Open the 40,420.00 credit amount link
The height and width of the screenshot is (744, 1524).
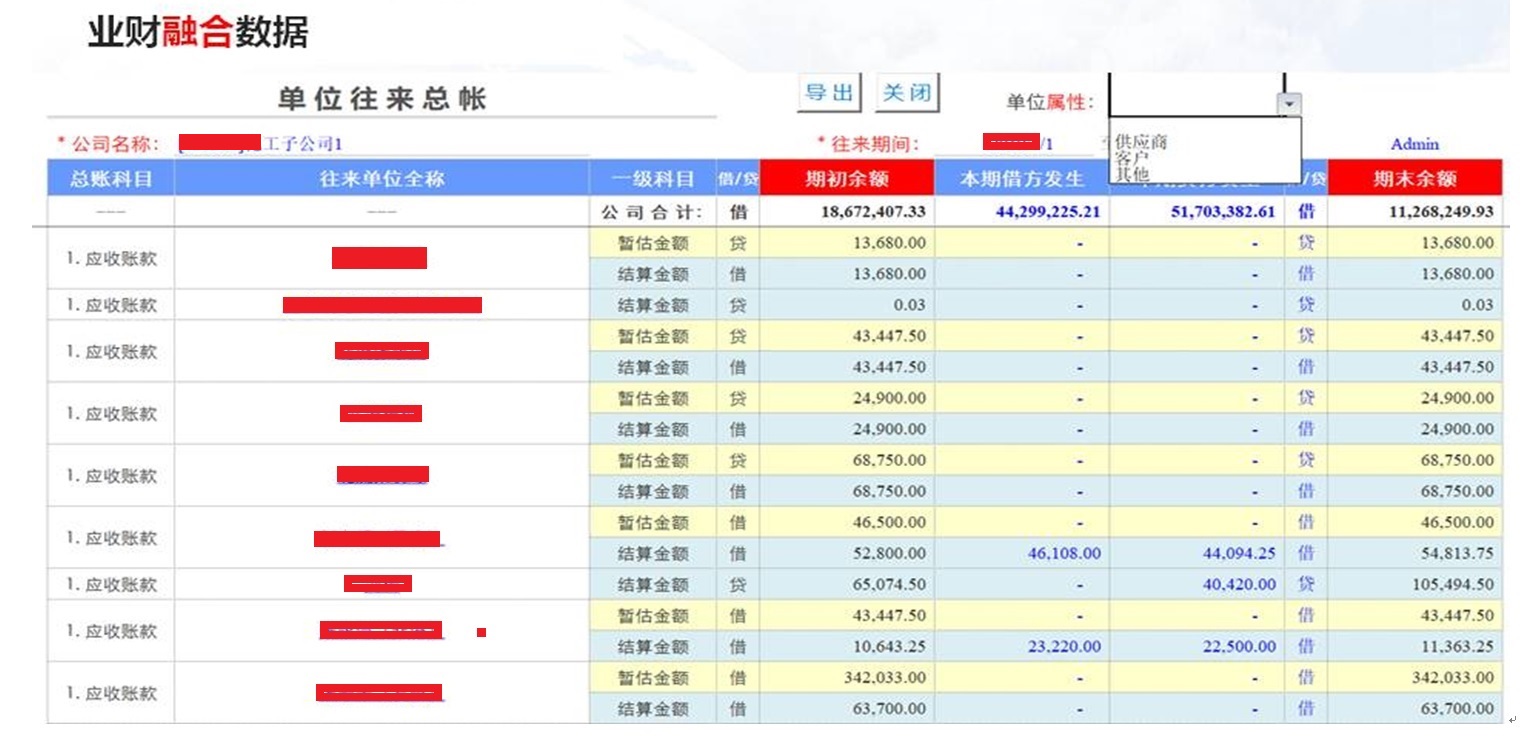[1239, 584]
